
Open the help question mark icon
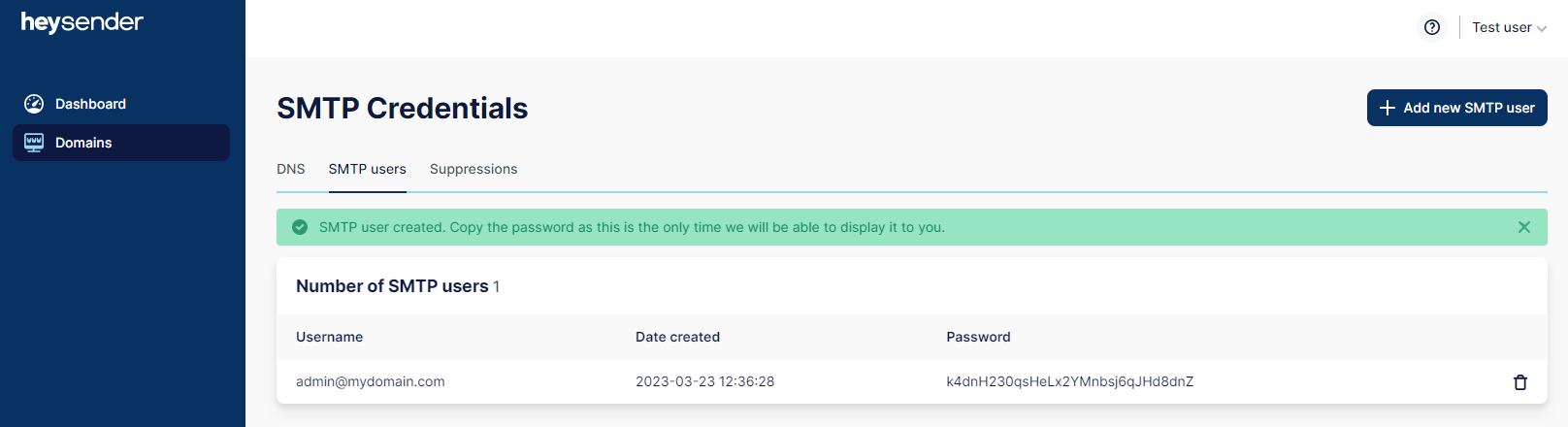[1432, 27]
